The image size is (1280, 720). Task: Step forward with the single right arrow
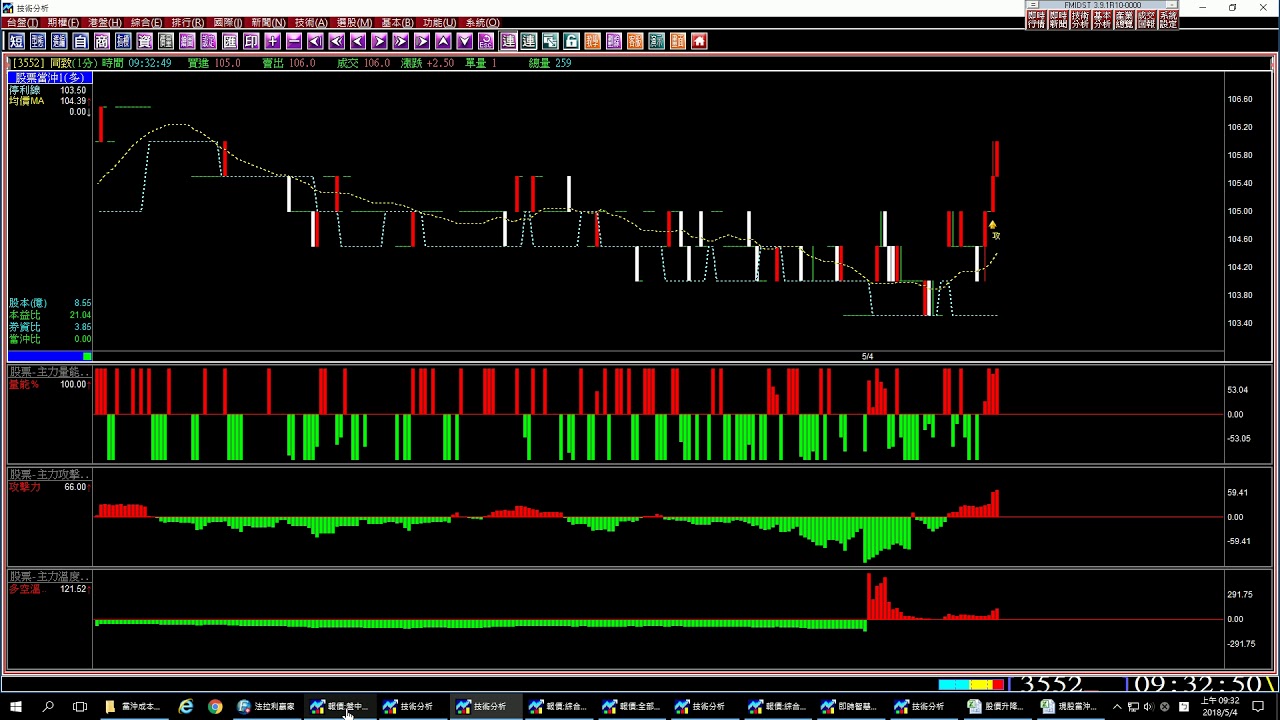click(x=379, y=41)
